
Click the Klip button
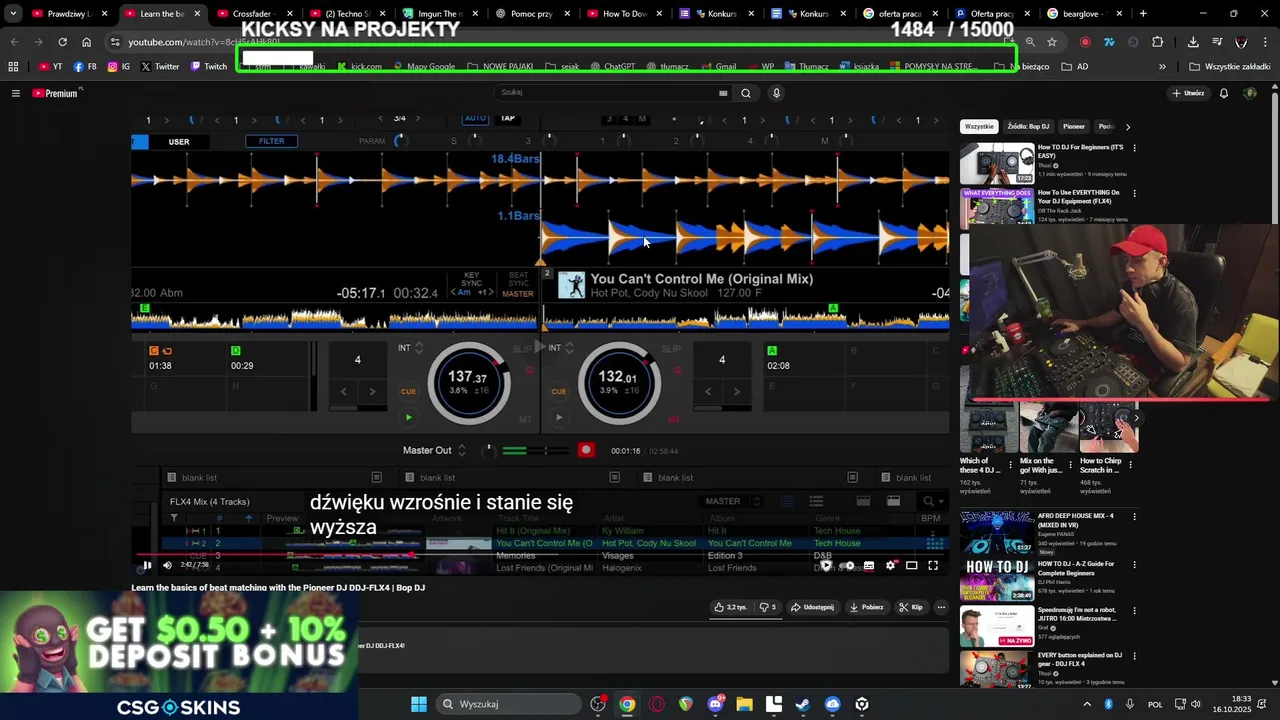coord(911,607)
